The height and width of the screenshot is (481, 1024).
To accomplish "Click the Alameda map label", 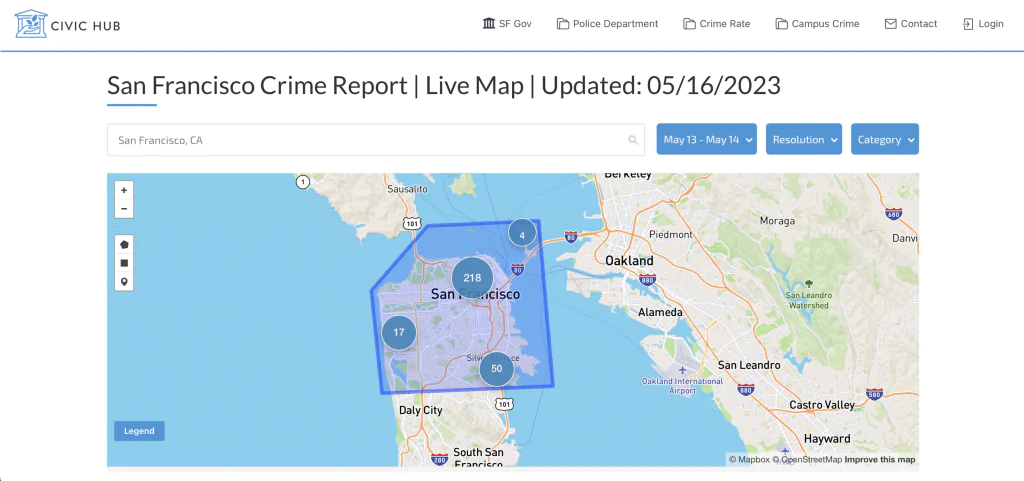I will click(x=660, y=313).
